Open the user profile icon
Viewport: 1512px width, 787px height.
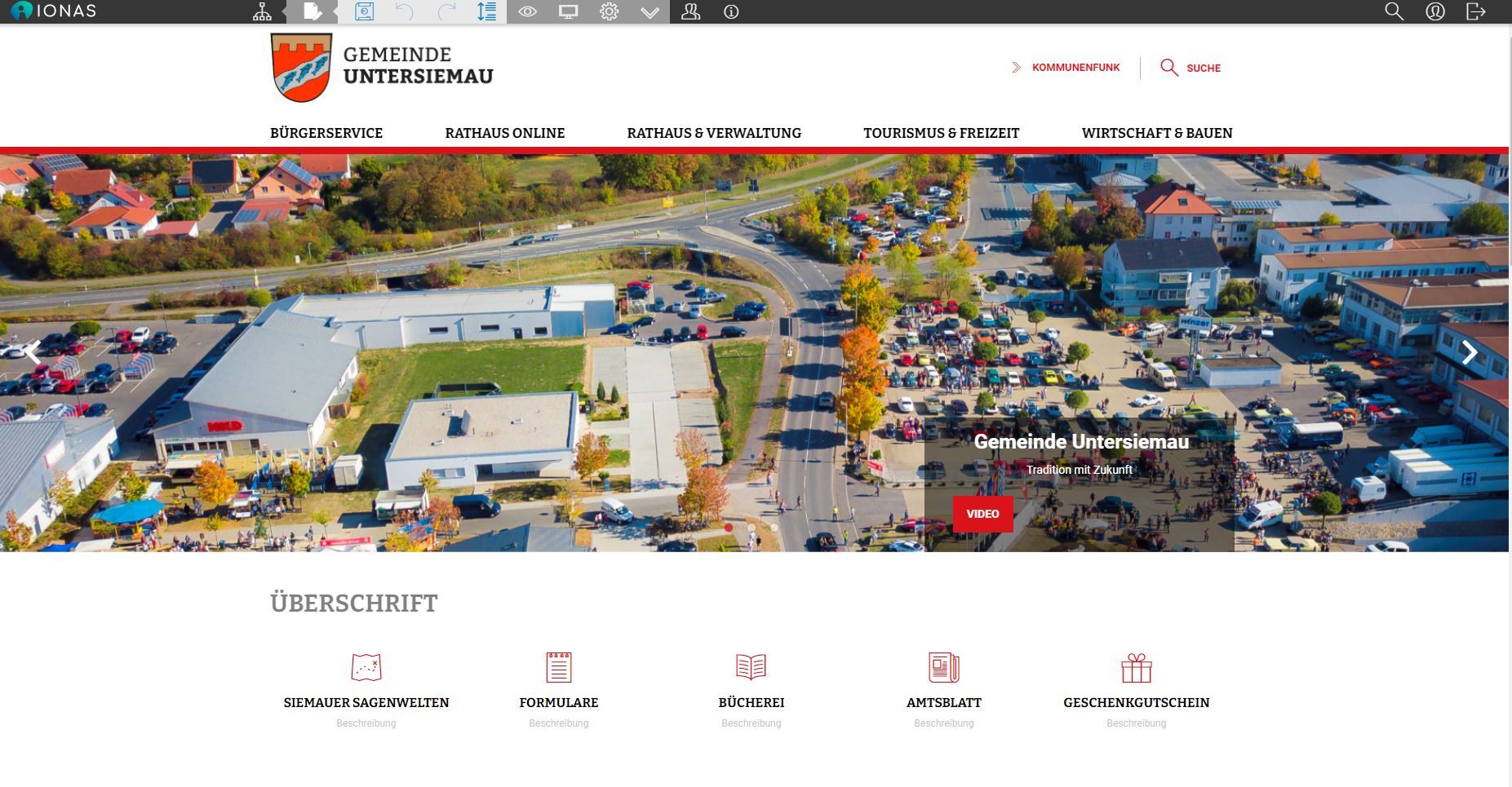click(x=1434, y=11)
